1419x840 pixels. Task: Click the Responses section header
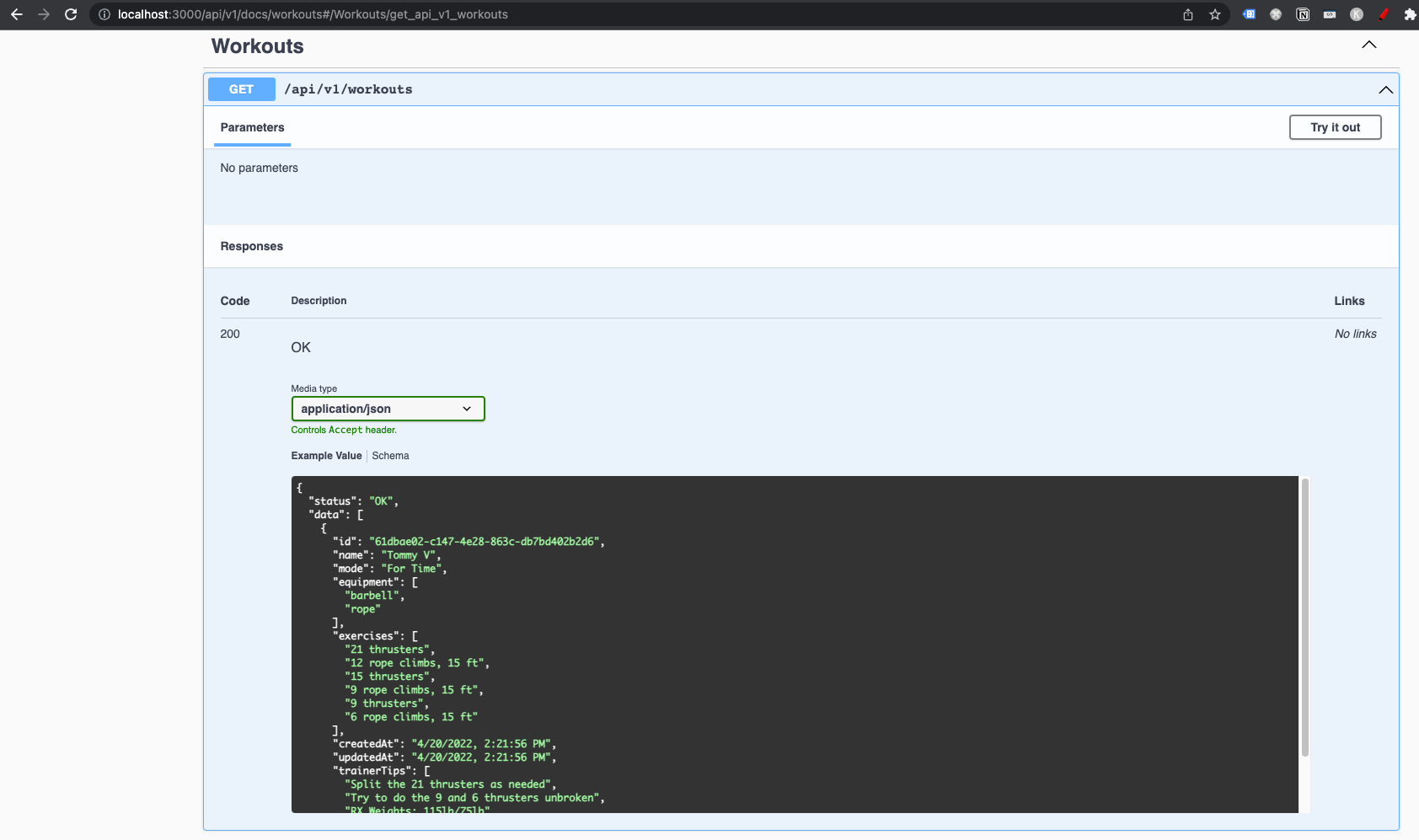[x=251, y=246]
